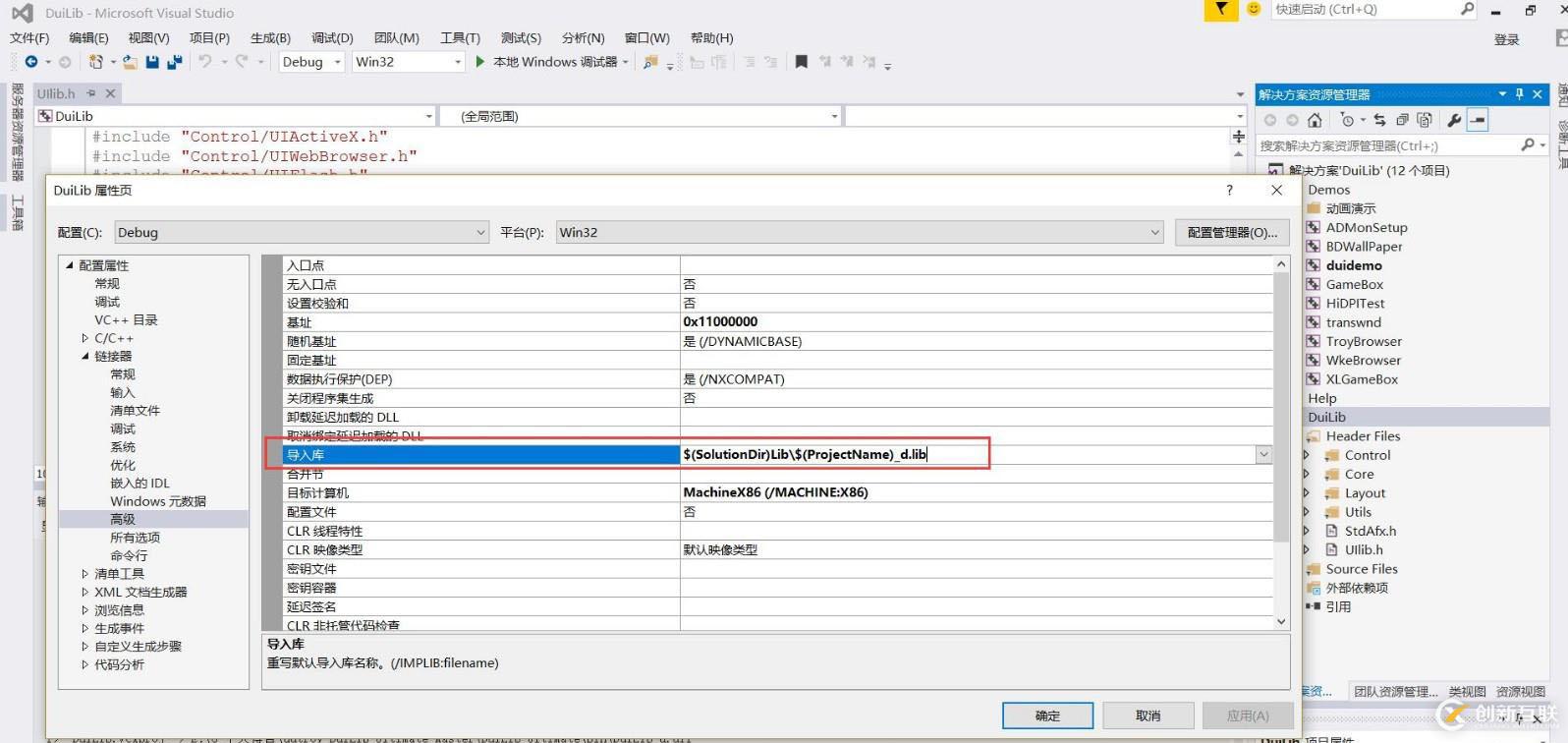Click the 确定 button

[x=1047, y=715]
